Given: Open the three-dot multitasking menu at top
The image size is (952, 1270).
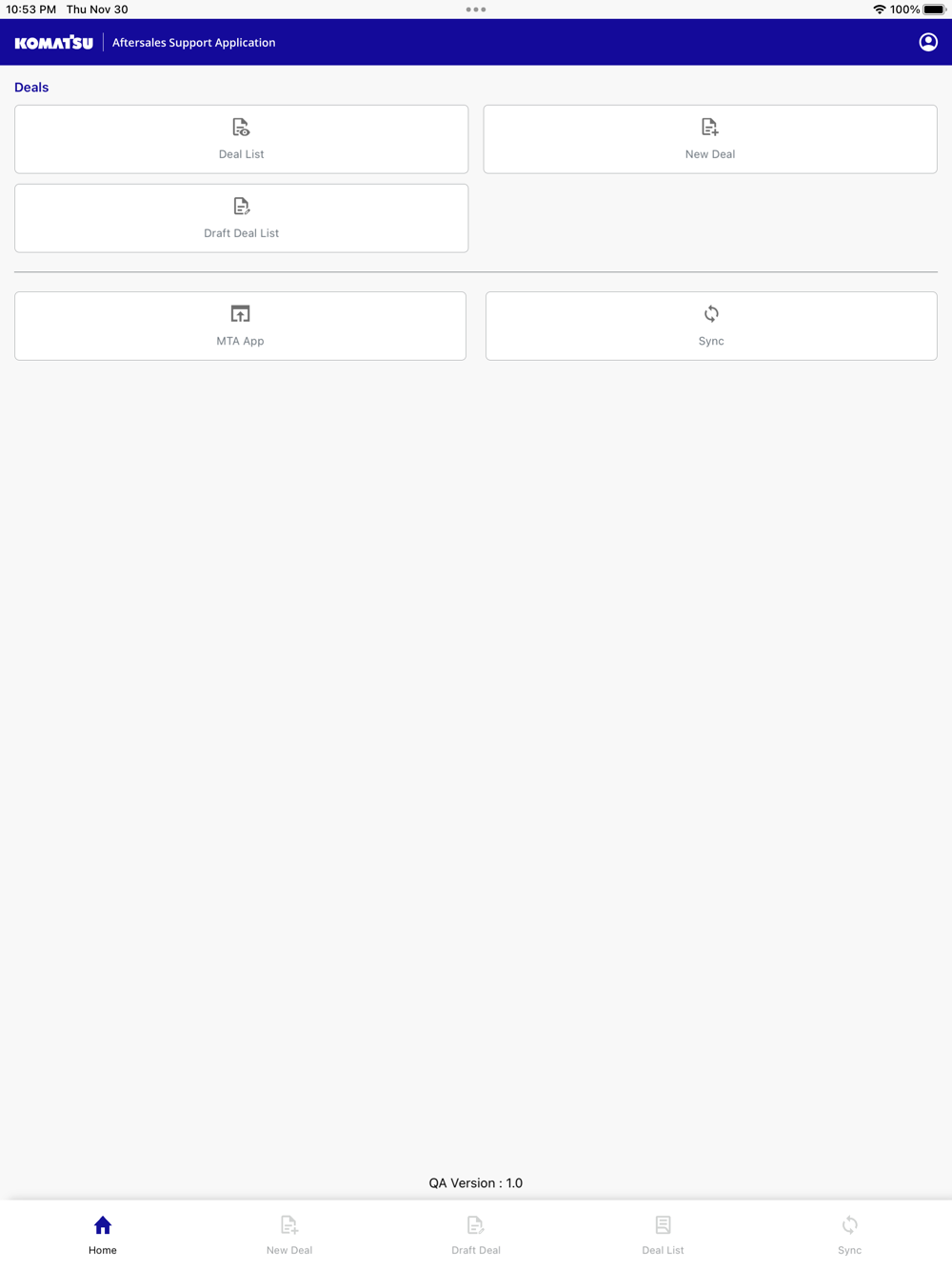Looking at the screenshot, I should pyautogui.click(x=476, y=10).
